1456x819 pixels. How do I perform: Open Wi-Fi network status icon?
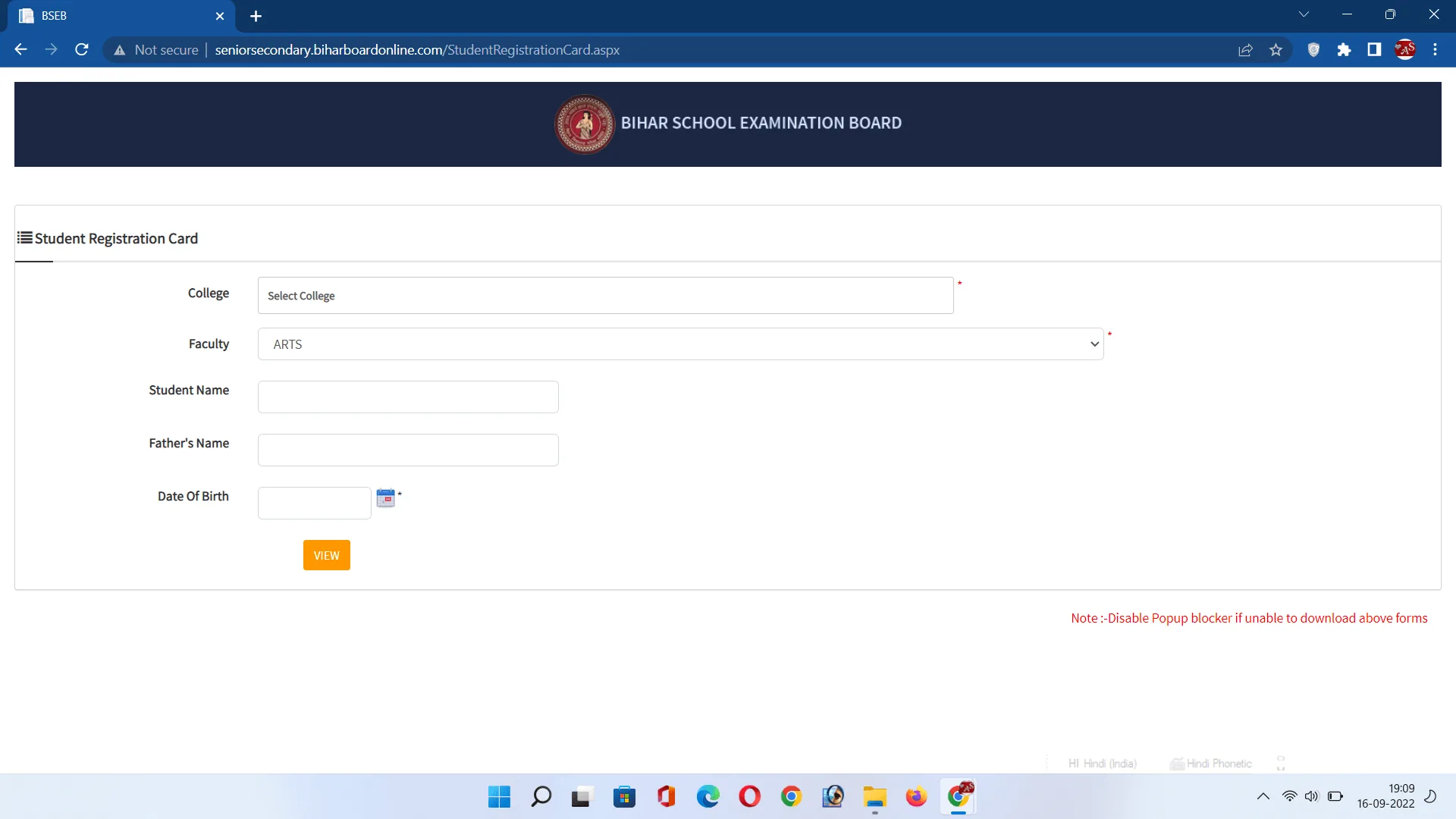tap(1289, 796)
